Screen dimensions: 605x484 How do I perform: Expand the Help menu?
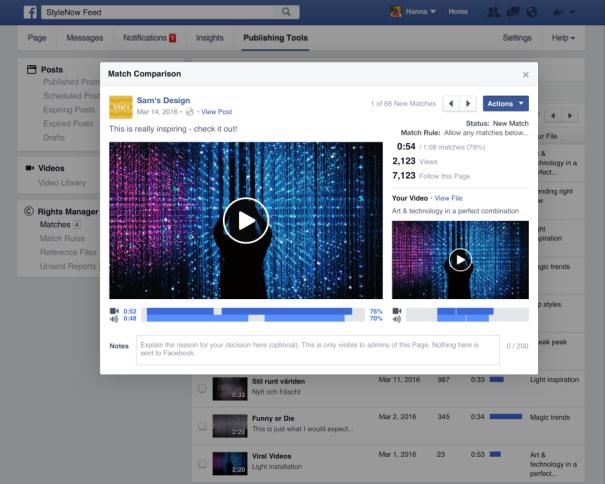pyautogui.click(x=563, y=38)
